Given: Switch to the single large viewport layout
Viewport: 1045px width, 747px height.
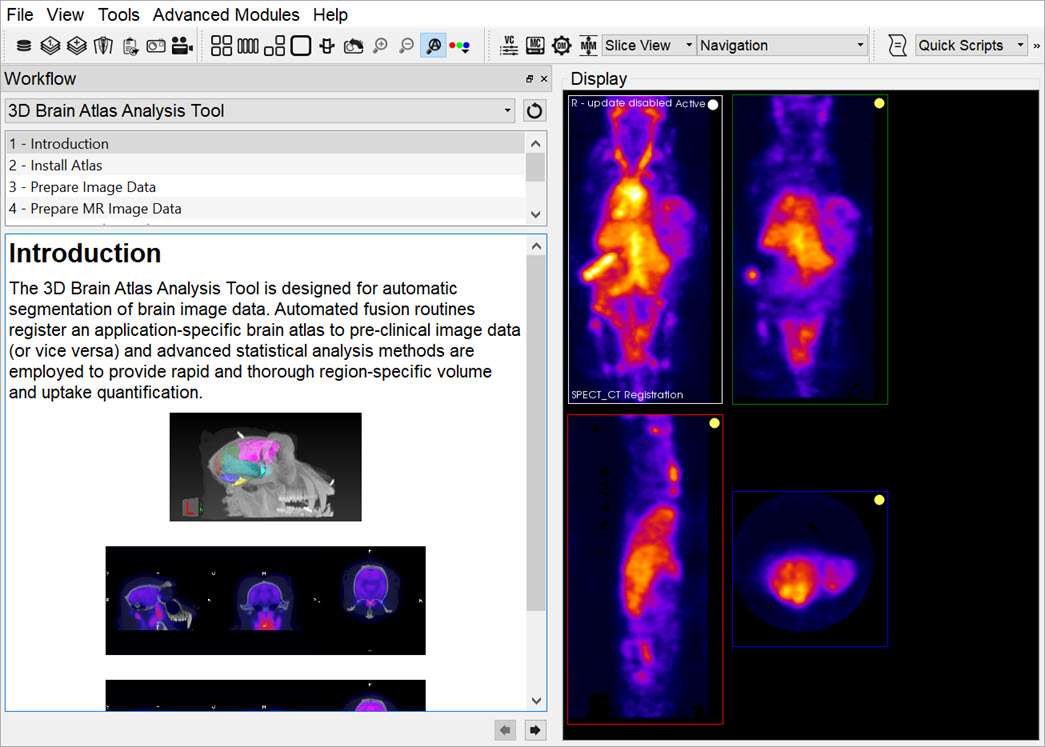Looking at the screenshot, I should [300, 46].
